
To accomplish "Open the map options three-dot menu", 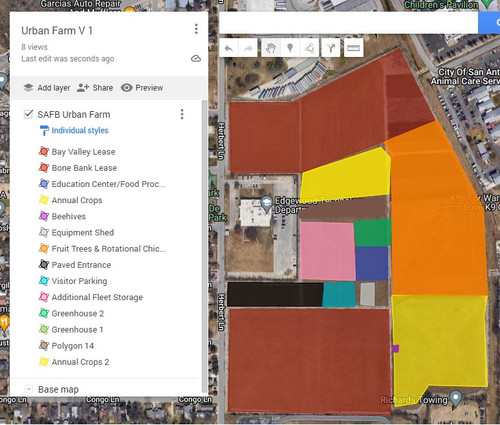I will pos(196,29).
